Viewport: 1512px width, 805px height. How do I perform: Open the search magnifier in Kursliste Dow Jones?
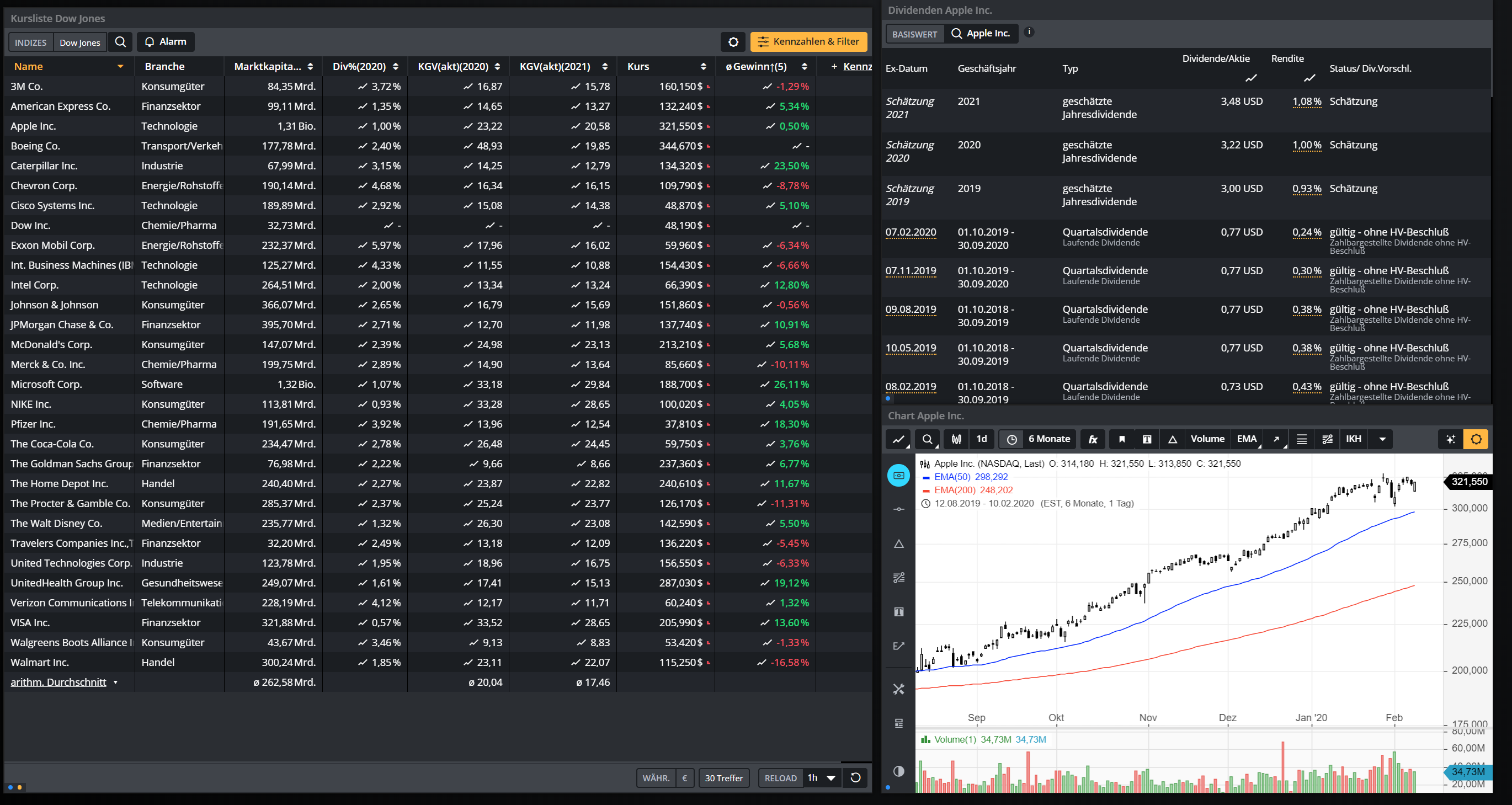[x=120, y=42]
